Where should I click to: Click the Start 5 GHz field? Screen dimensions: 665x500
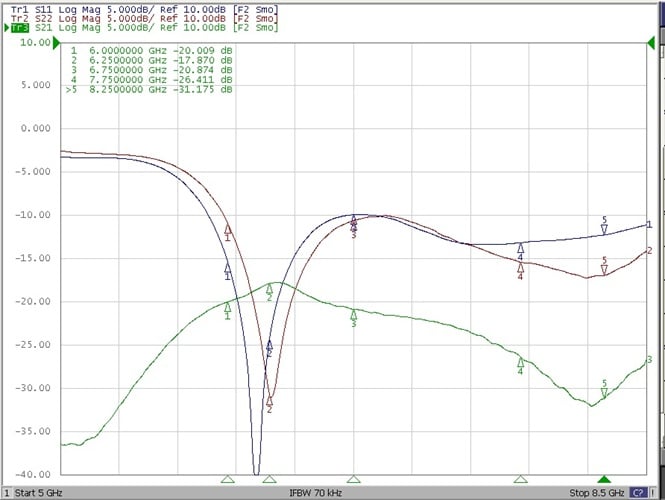[39, 493]
